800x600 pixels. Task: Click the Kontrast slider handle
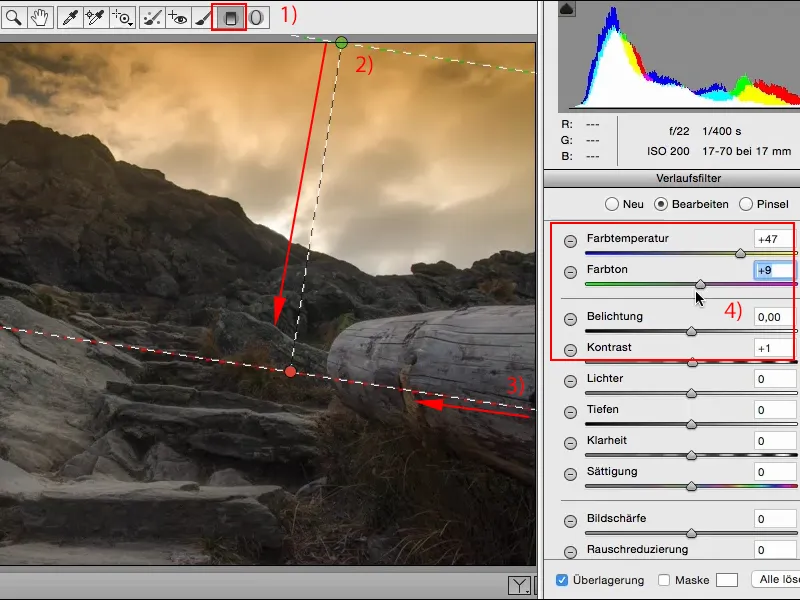[x=692, y=363]
